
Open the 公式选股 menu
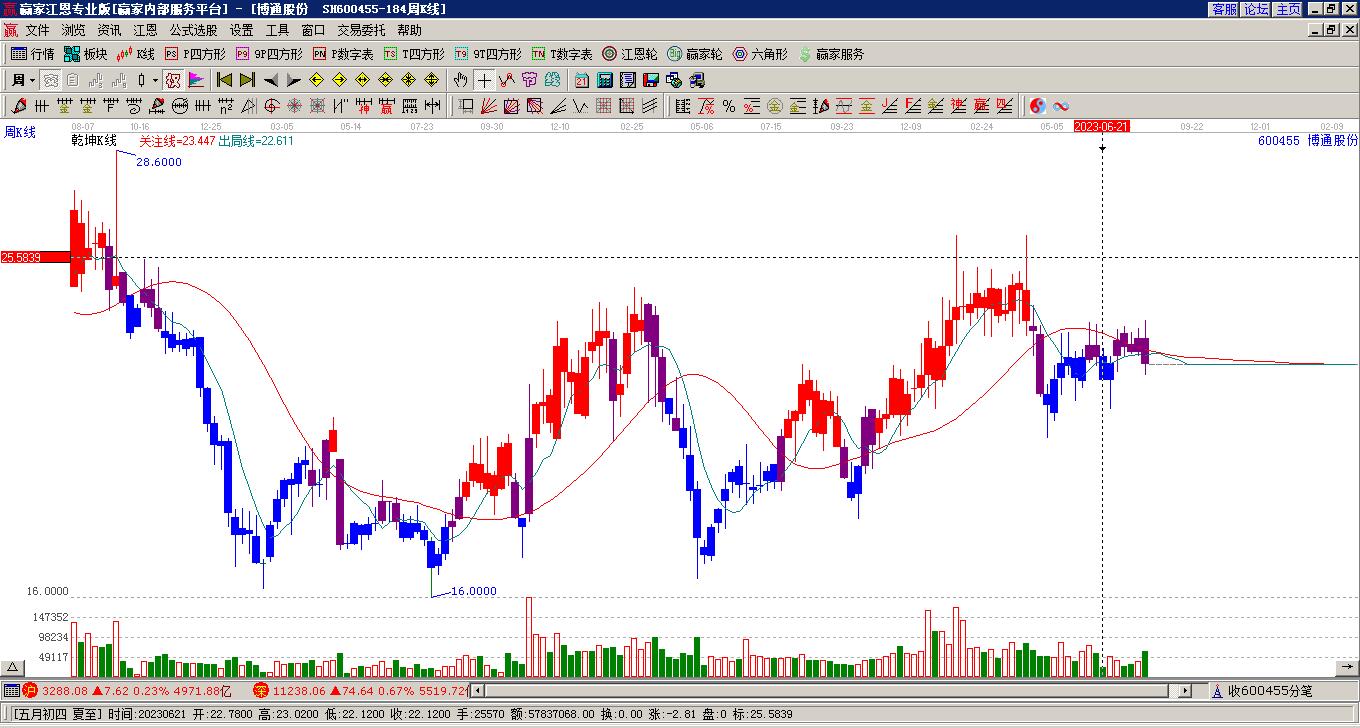pyautogui.click(x=193, y=30)
